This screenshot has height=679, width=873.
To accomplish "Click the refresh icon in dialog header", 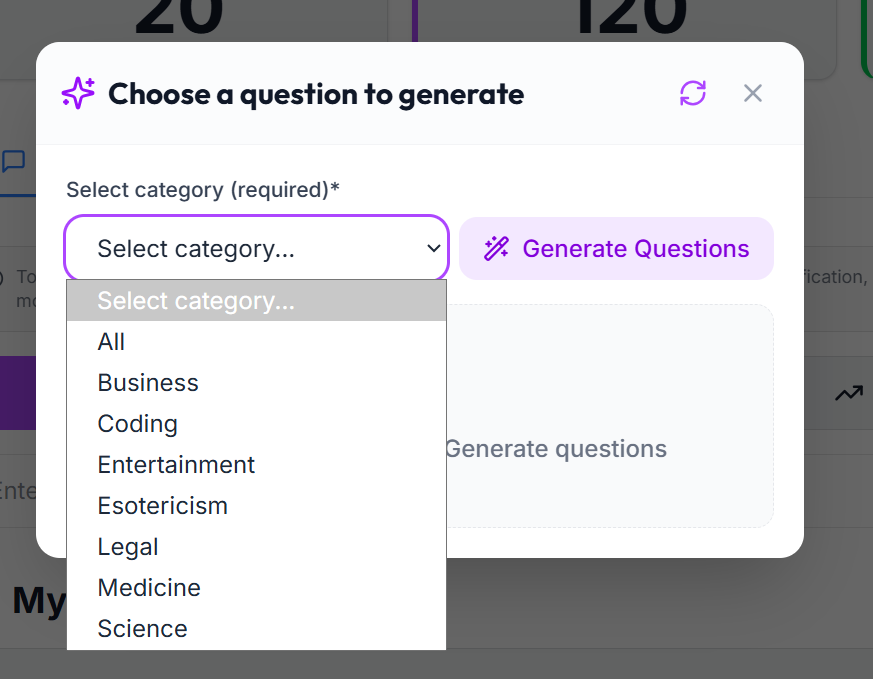I will 693,93.
